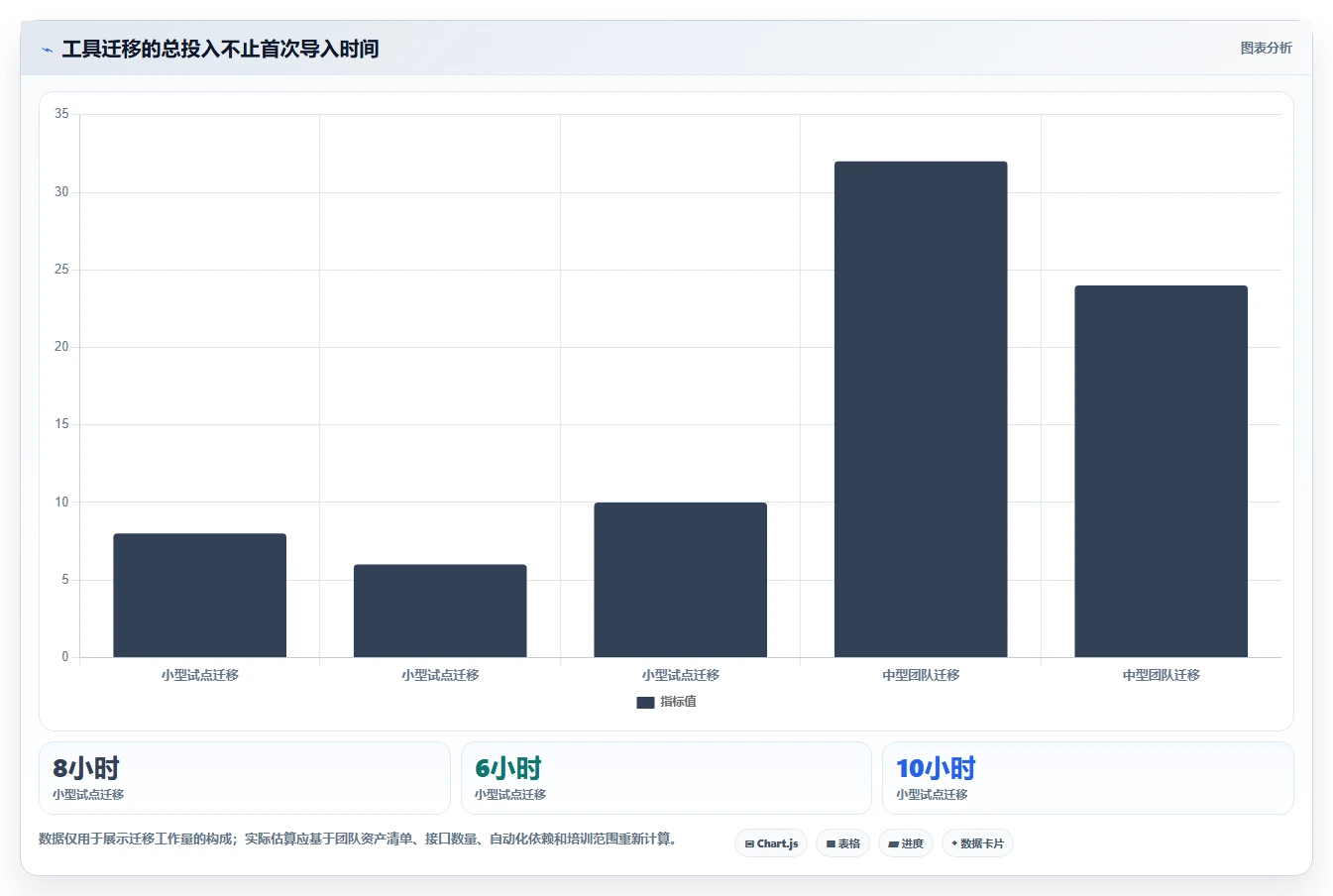Click the y-axis label 30
Viewport: 1333px width, 896px height.
(x=61, y=192)
